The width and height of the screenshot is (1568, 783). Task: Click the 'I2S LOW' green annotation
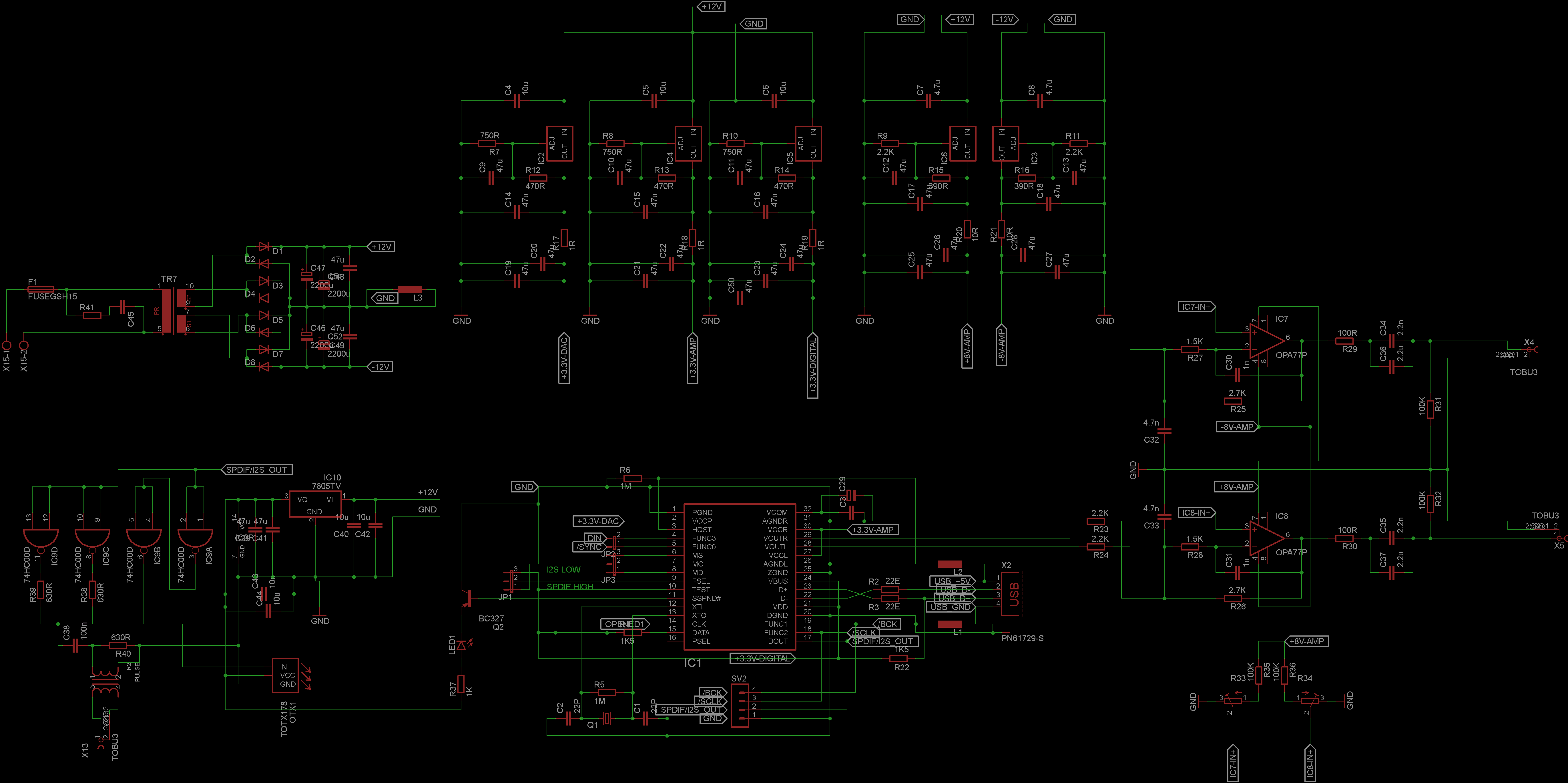(563, 569)
